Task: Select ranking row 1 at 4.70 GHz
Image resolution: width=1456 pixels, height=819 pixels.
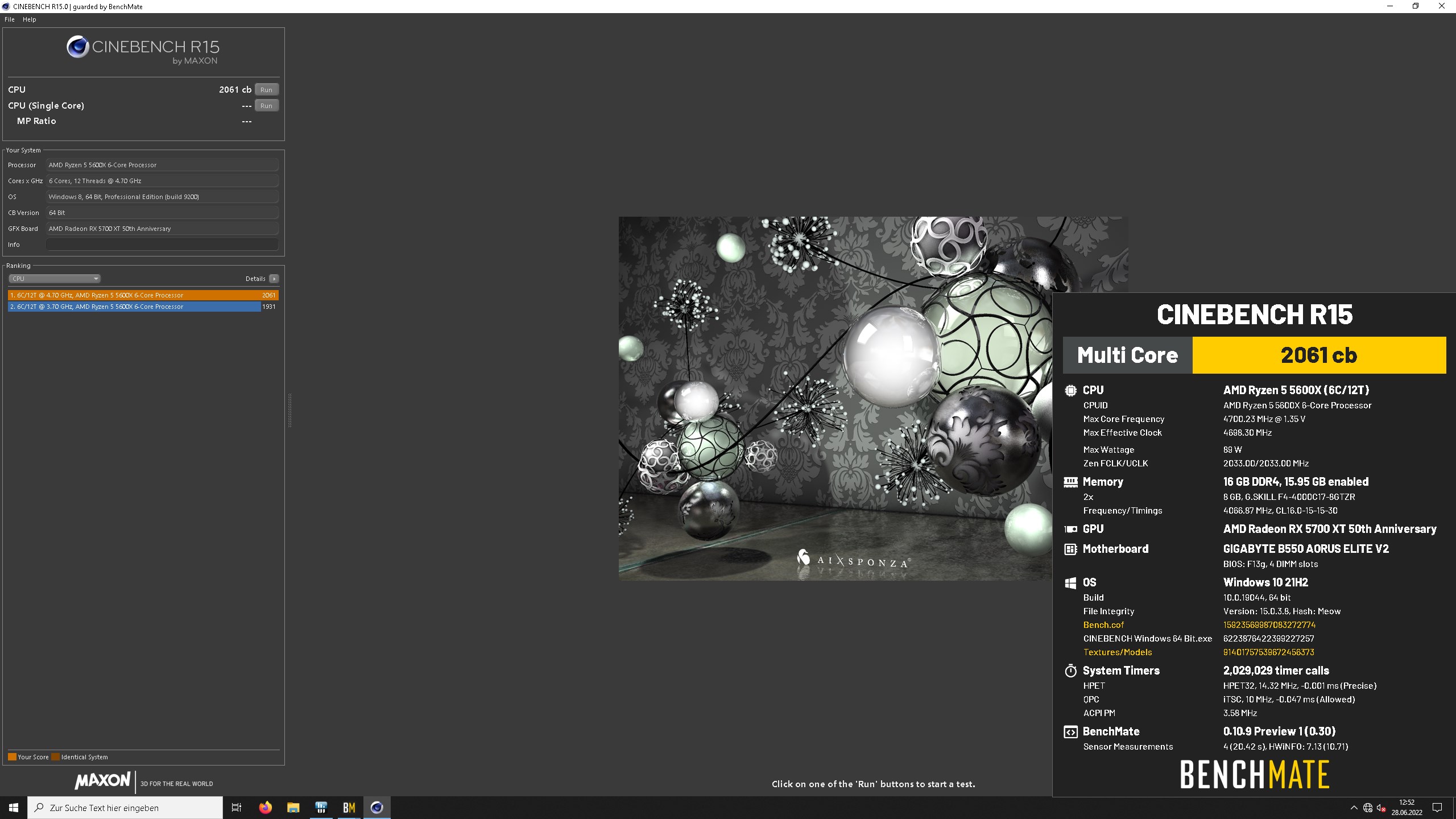Action: coord(143,295)
